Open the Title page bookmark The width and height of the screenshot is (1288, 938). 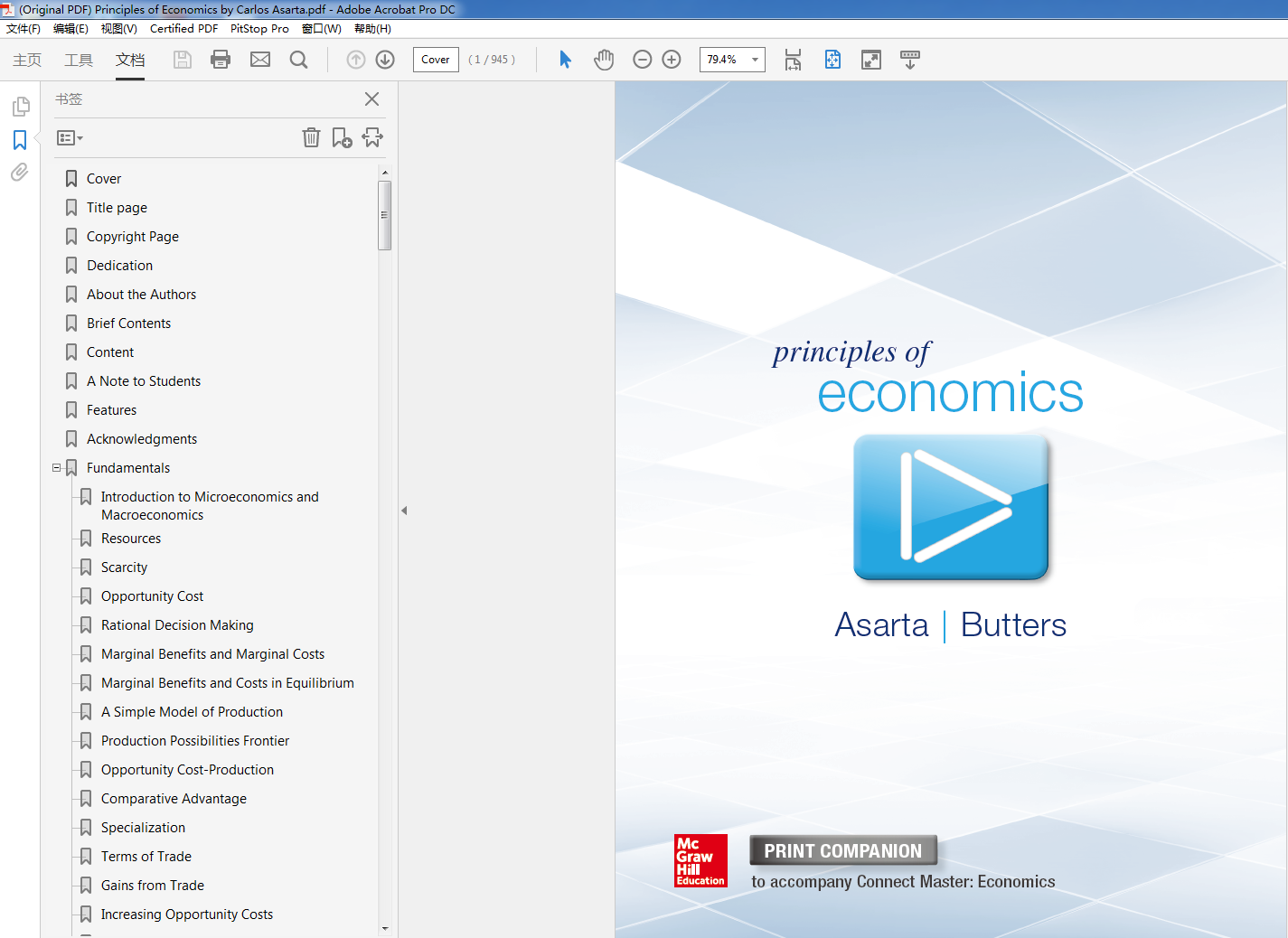[x=117, y=208]
